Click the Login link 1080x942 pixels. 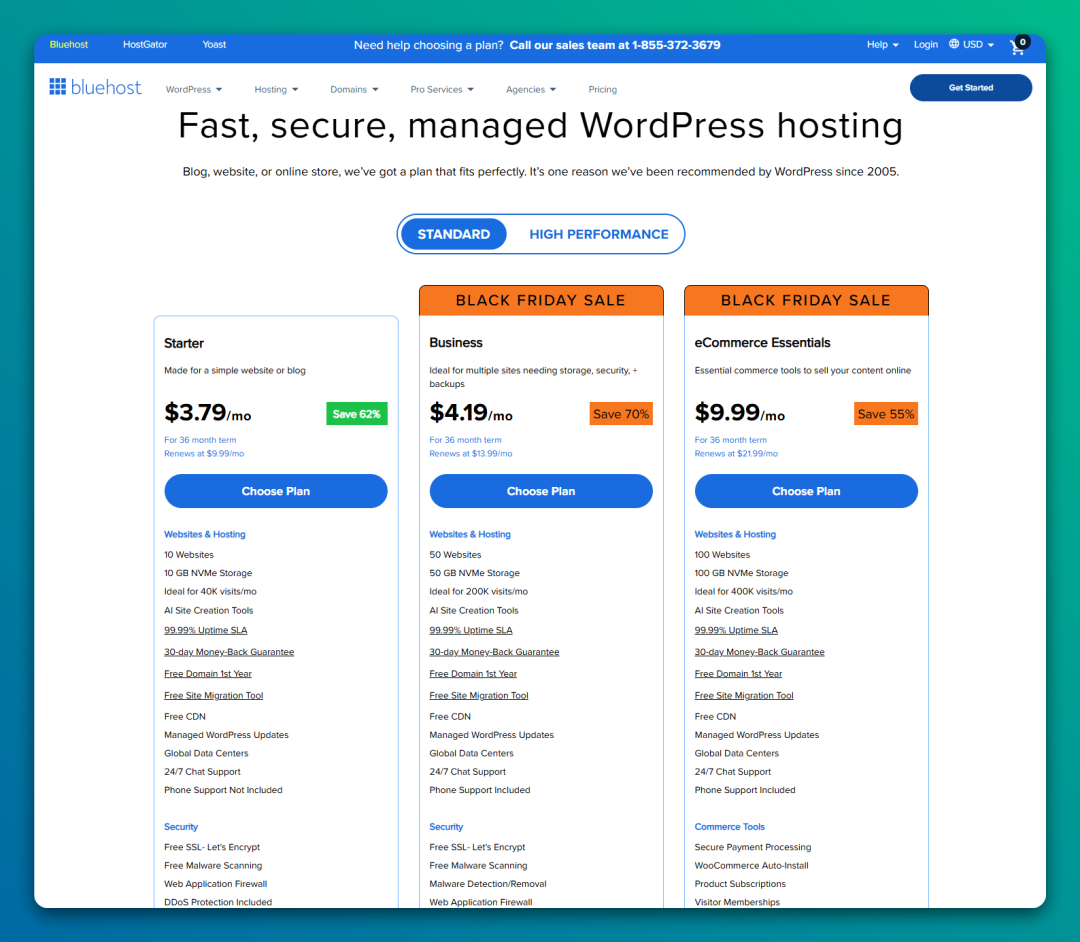[x=926, y=45]
